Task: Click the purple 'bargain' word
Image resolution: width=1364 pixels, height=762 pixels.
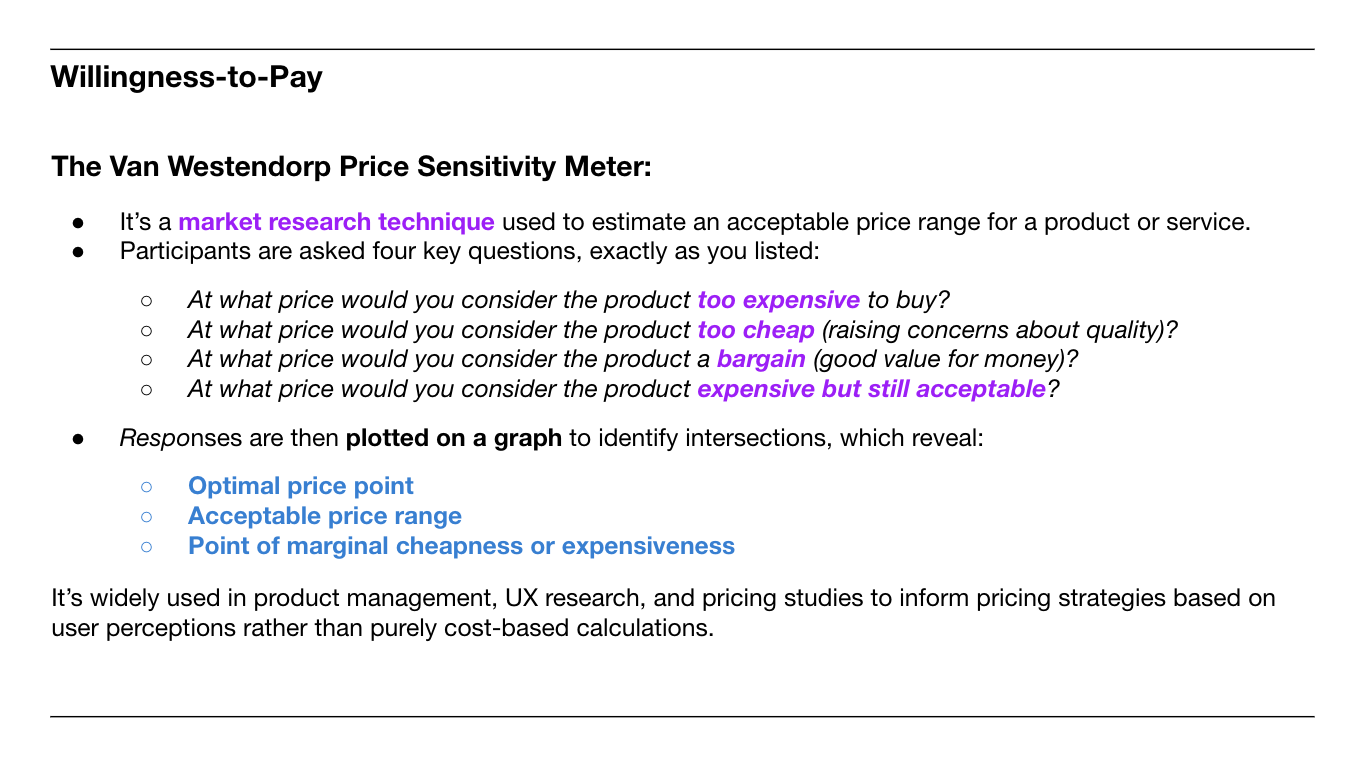Action: click(x=761, y=359)
